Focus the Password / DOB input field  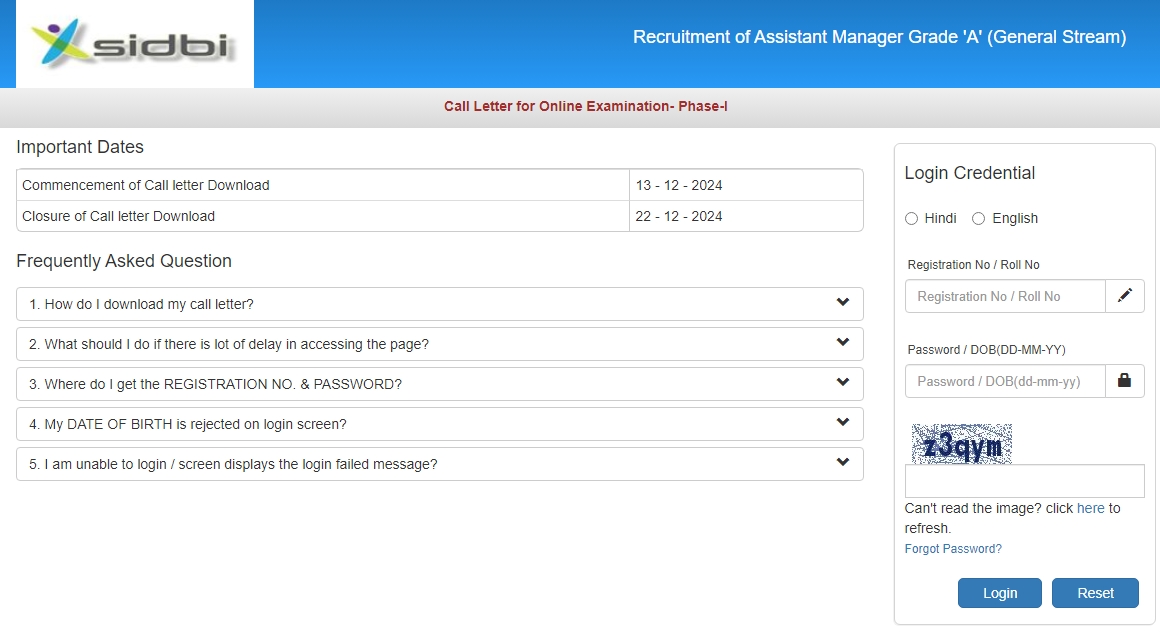pos(1004,381)
